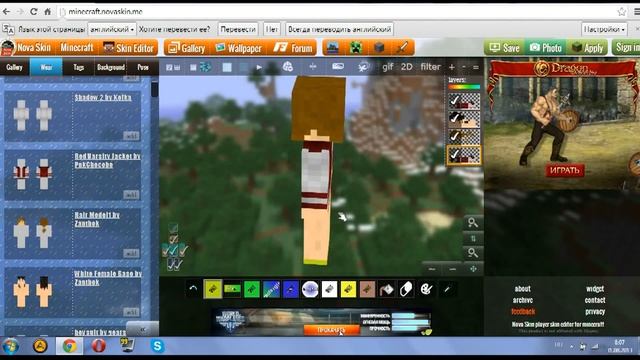Pick the green brush swatch
The height and width of the screenshot is (360, 640).
click(251, 289)
